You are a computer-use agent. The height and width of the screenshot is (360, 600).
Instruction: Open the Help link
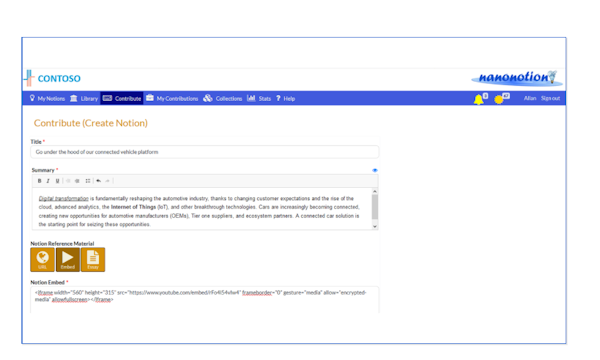[286, 98]
